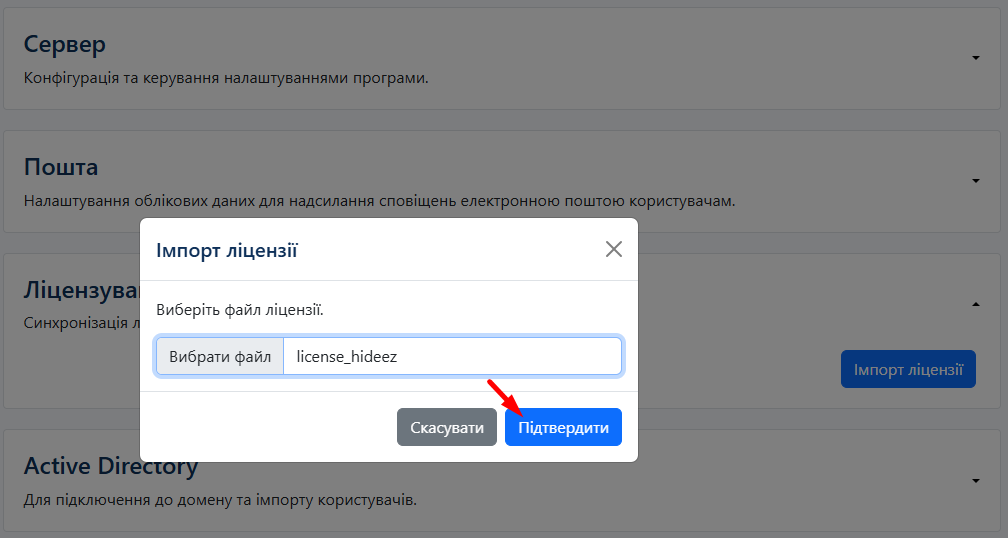The width and height of the screenshot is (1008, 538).
Task: Click the Синхронізація text under Ліцензування
Action: (x=80, y=323)
